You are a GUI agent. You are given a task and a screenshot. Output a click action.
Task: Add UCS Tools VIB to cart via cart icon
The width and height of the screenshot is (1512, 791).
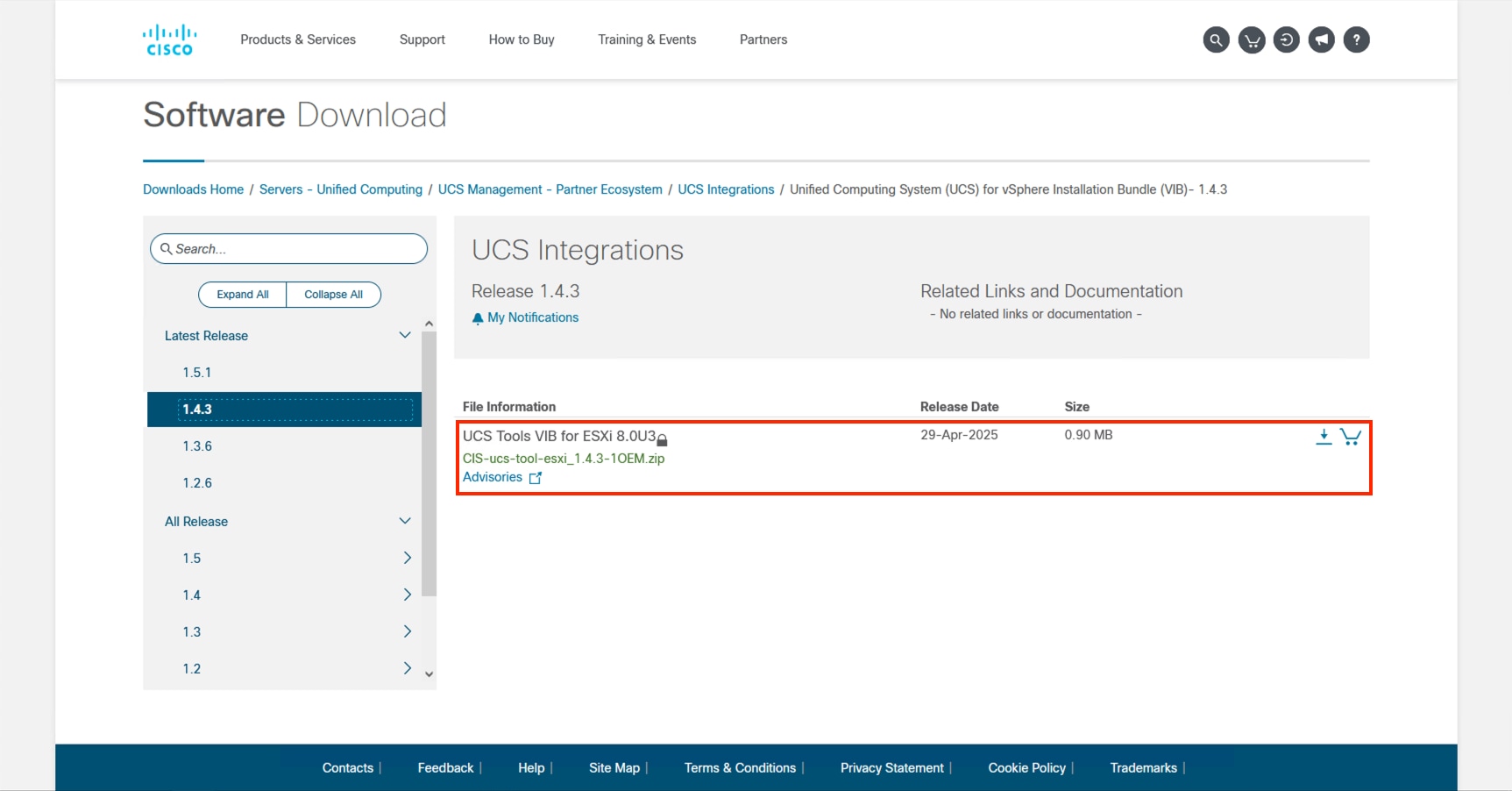pos(1351,438)
